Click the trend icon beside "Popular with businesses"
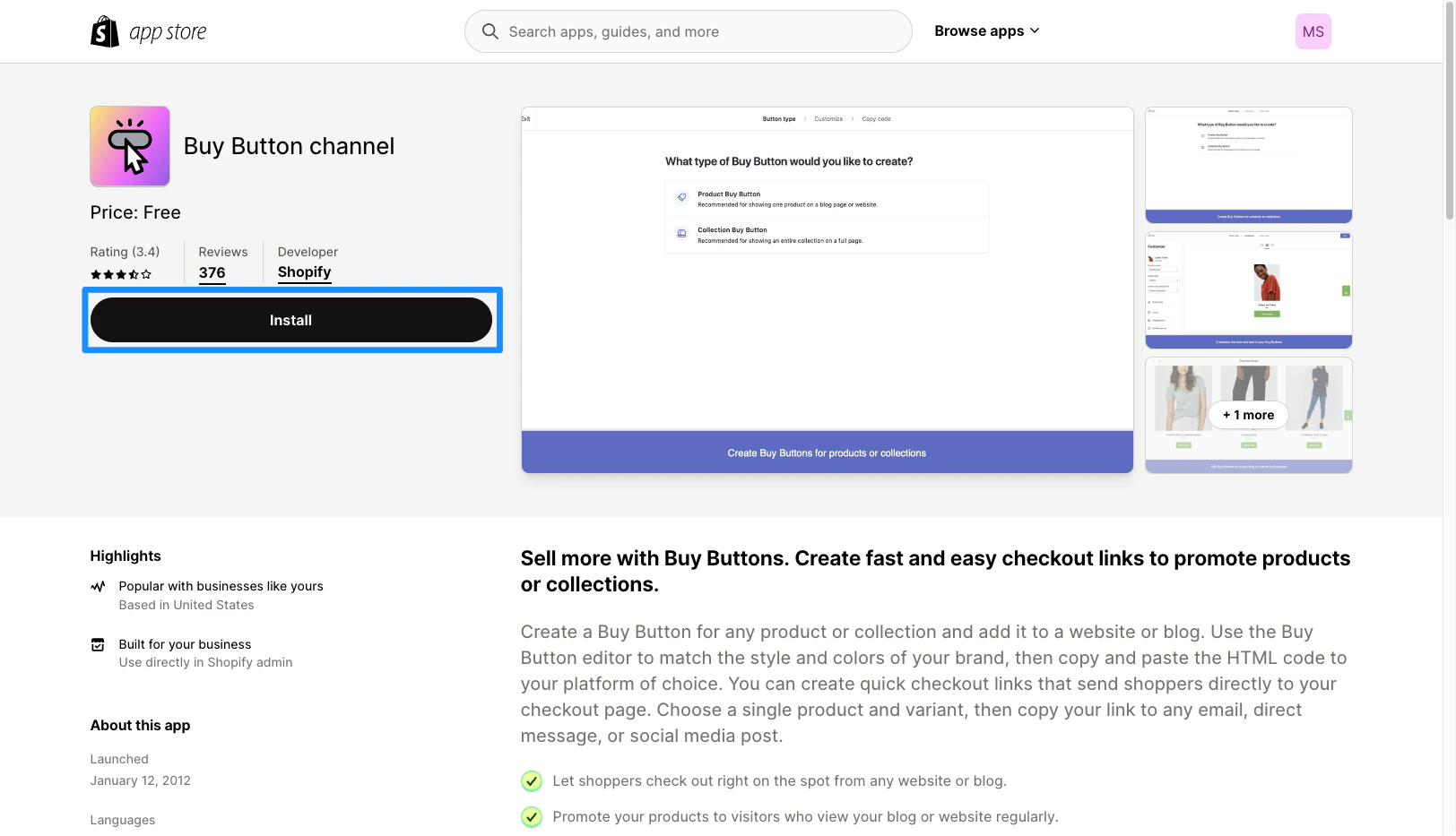Viewport: 1456px width, 836px height. tap(98, 586)
